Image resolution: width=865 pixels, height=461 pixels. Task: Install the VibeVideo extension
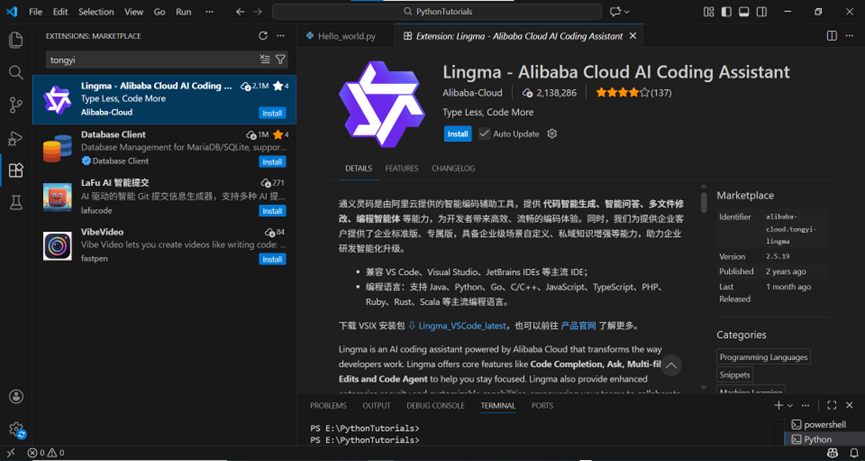(x=273, y=259)
